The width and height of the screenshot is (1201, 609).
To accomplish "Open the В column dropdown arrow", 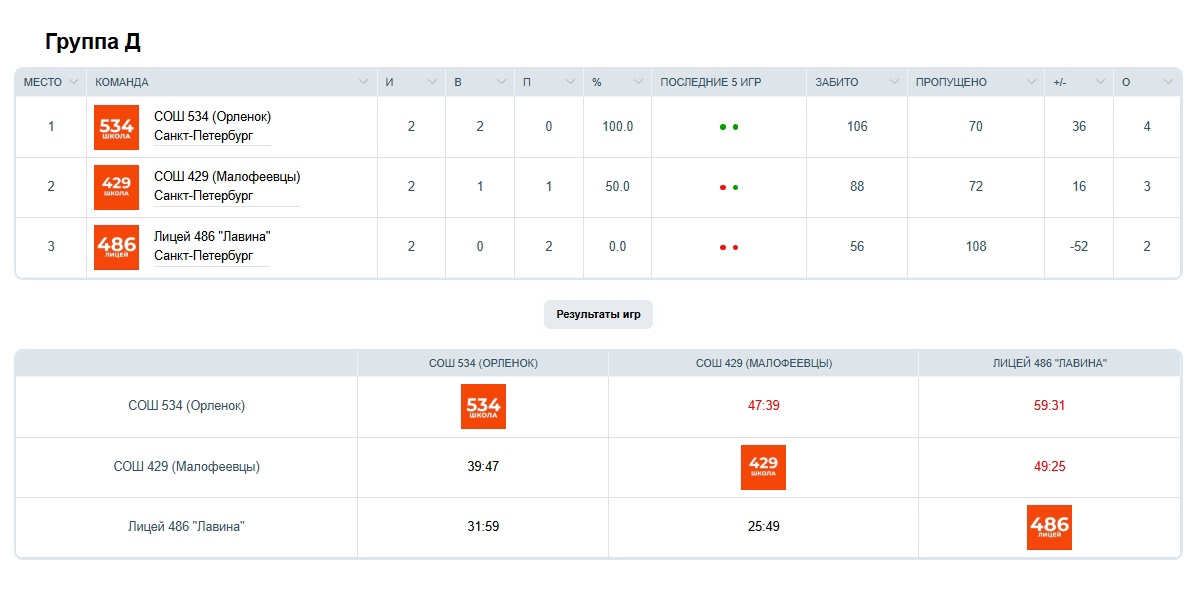I will [501, 82].
